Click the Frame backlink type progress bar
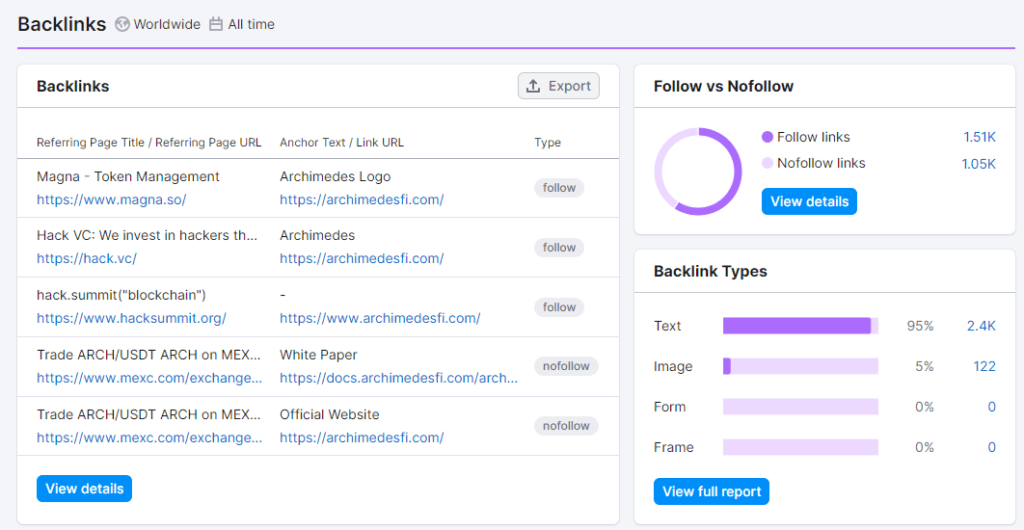Image resolution: width=1024 pixels, height=530 pixels. 801,448
